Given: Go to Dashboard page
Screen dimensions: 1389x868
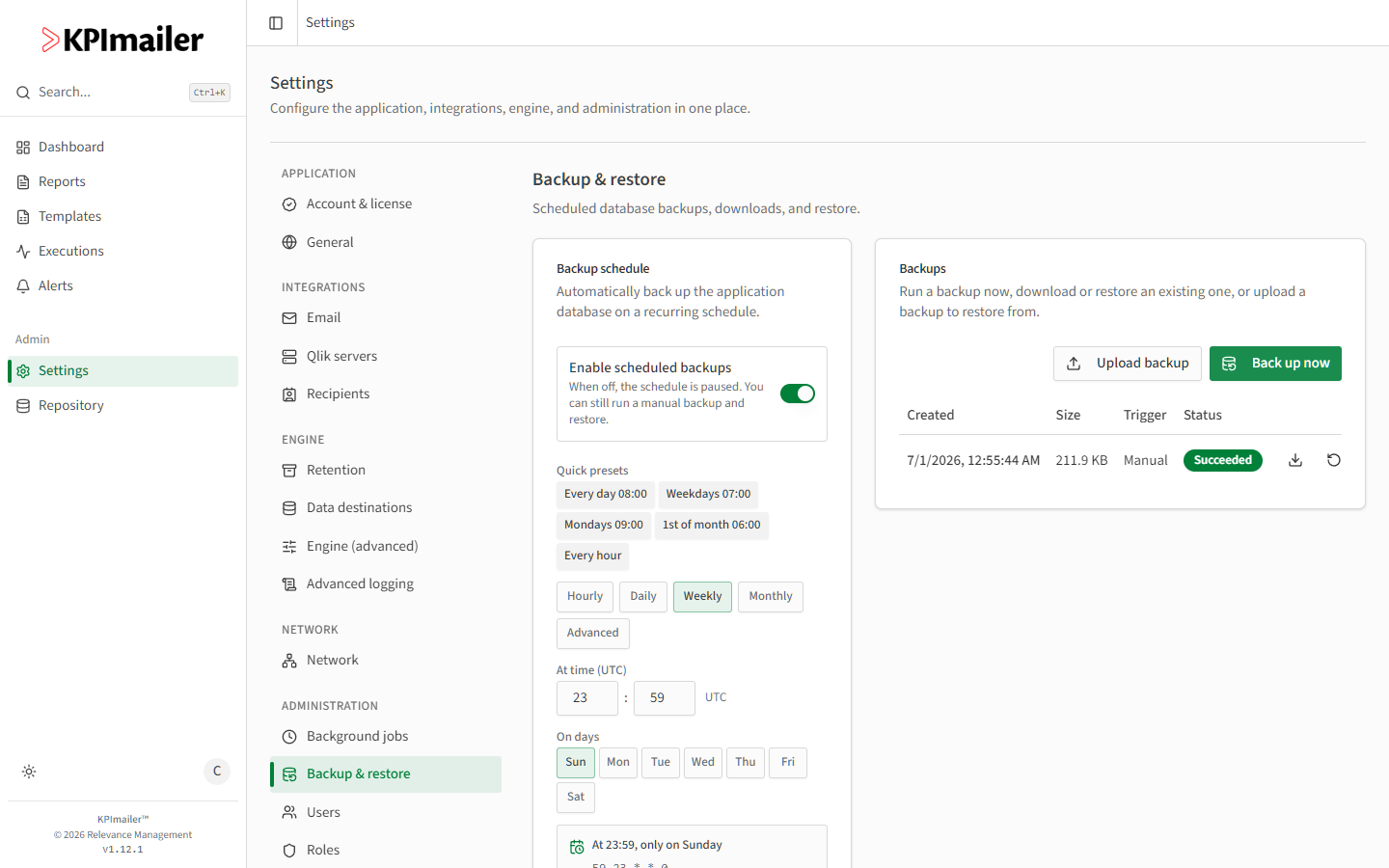Looking at the screenshot, I should pos(123,148).
